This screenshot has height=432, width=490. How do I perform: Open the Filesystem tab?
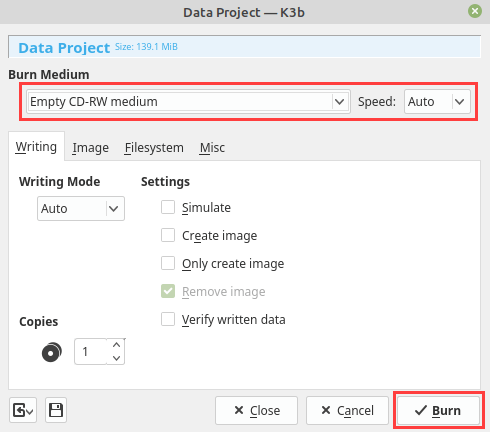click(154, 147)
